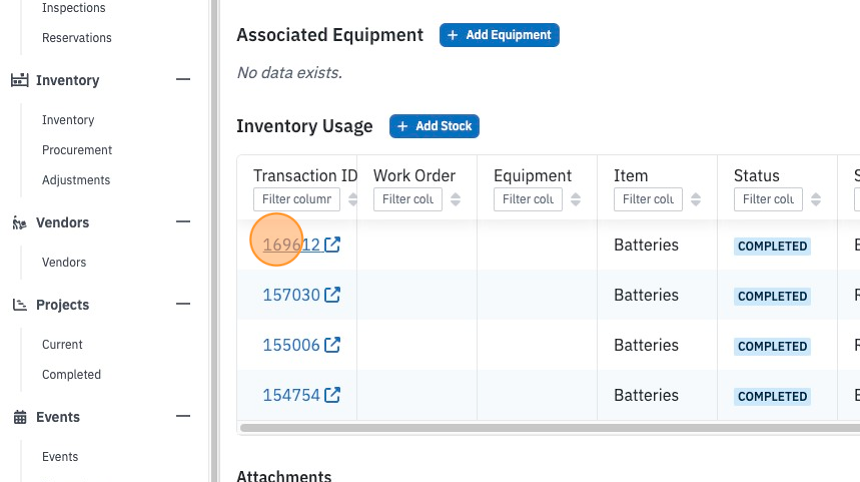Click the sidebar vertical divider scrollbar

coord(215,241)
